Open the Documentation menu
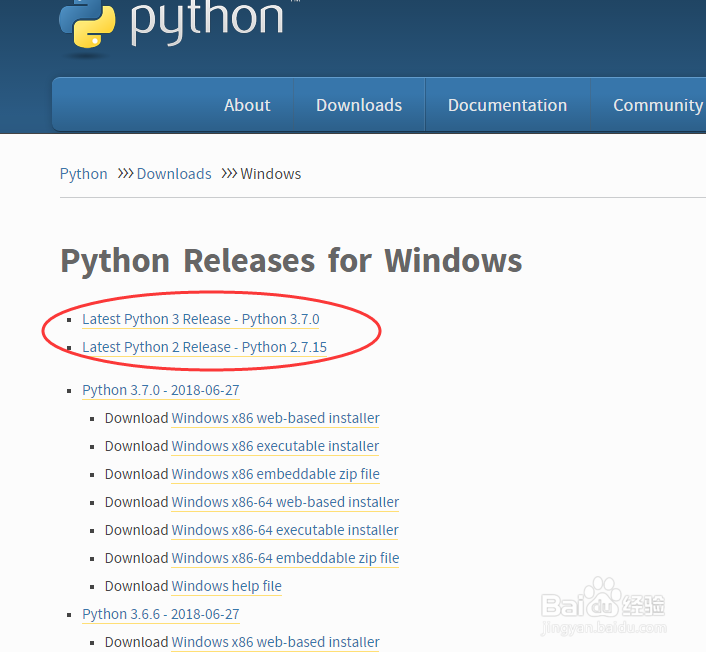The height and width of the screenshot is (652, 706). point(507,105)
